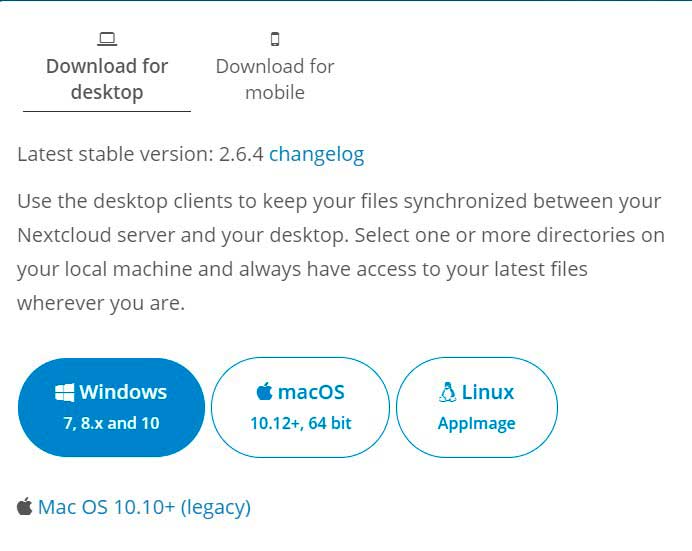The height and width of the screenshot is (551, 692).
Task: Click the 'Latest stable version: 2.6.4' text
Action: click(140, 154)
